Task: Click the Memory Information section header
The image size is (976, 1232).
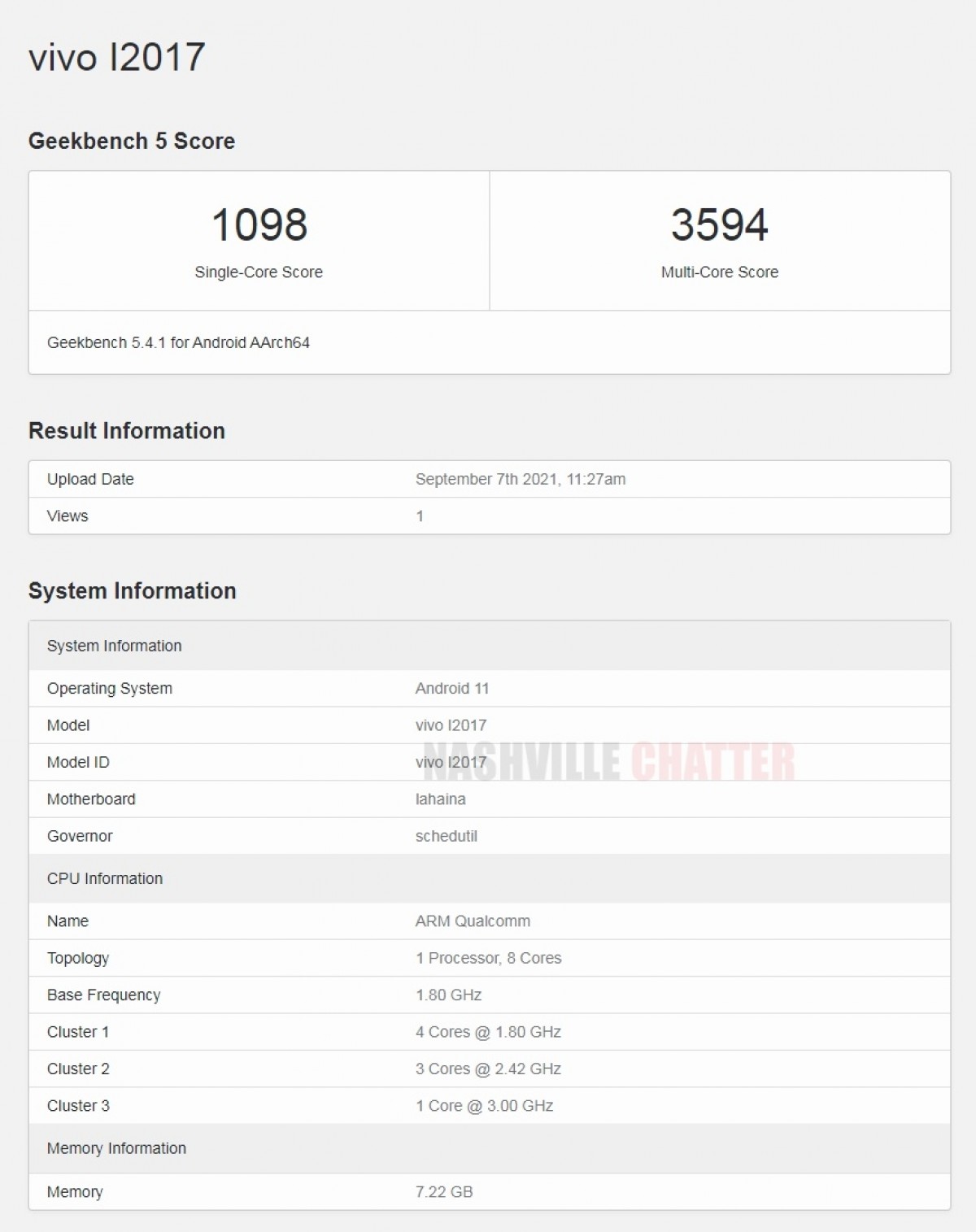Action: [116, 1148]
